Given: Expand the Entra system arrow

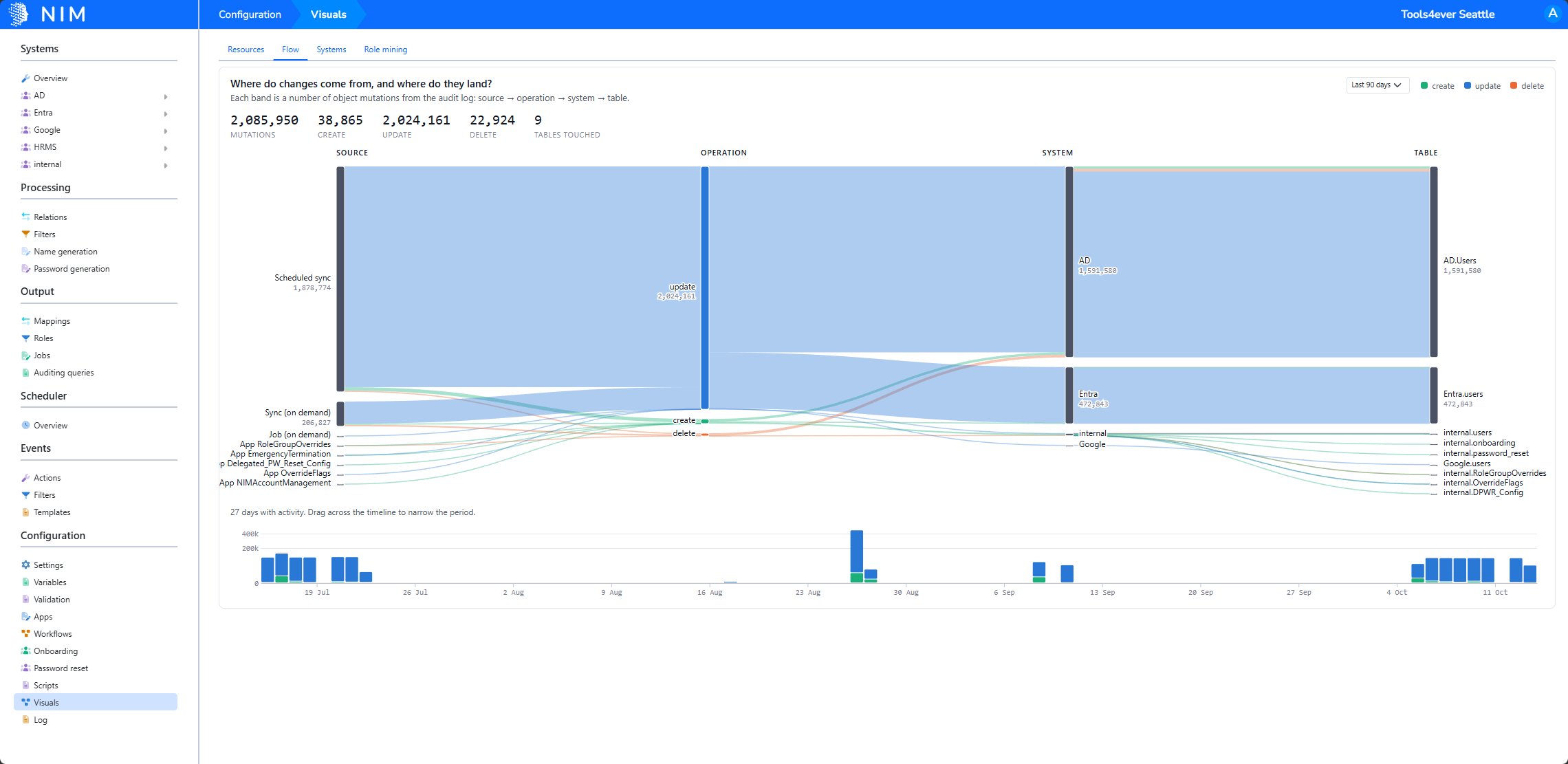Looking at the screenshot, I should click(x=166, y=113).
